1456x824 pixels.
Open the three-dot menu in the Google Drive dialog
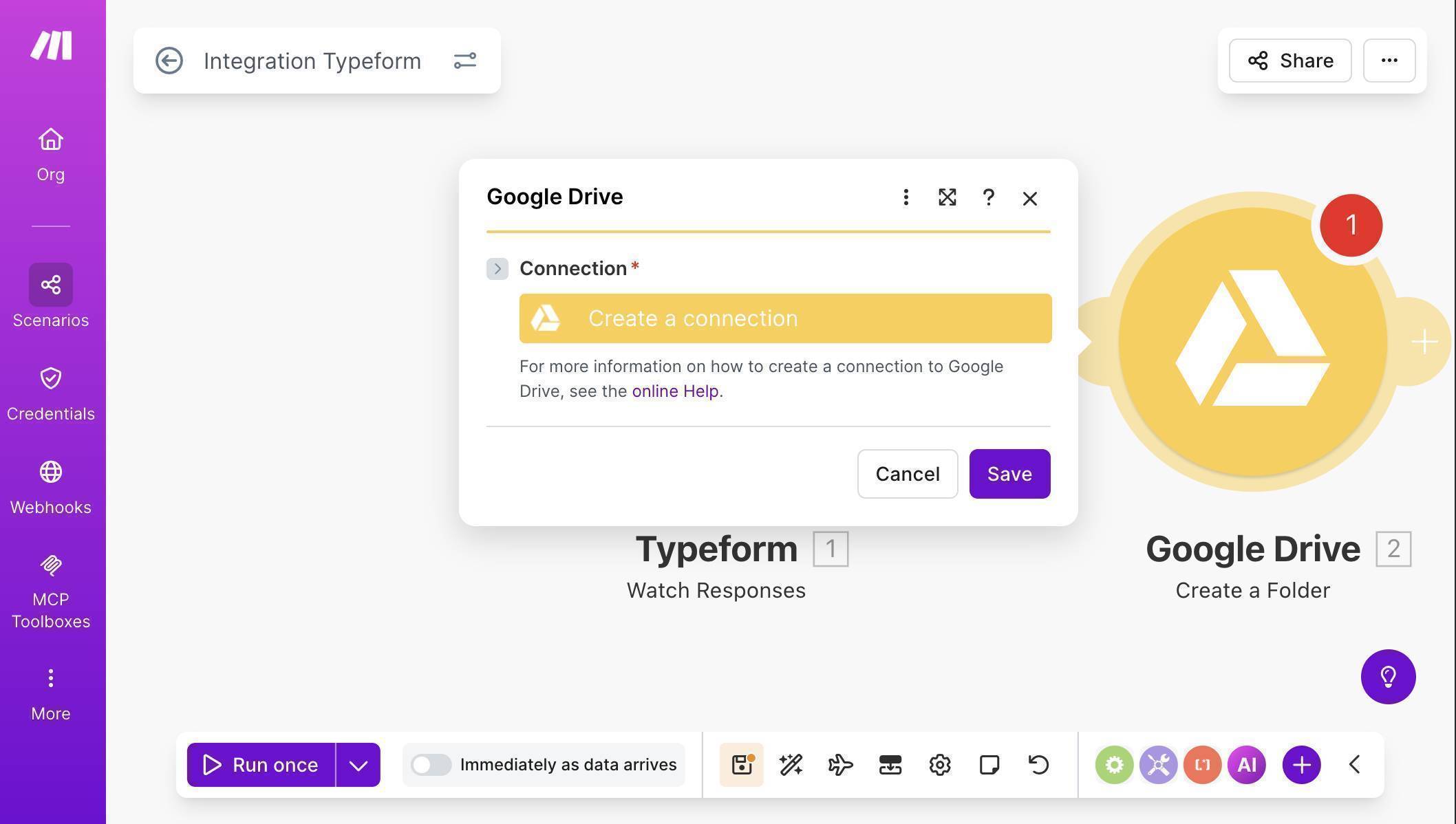[906, 197]
